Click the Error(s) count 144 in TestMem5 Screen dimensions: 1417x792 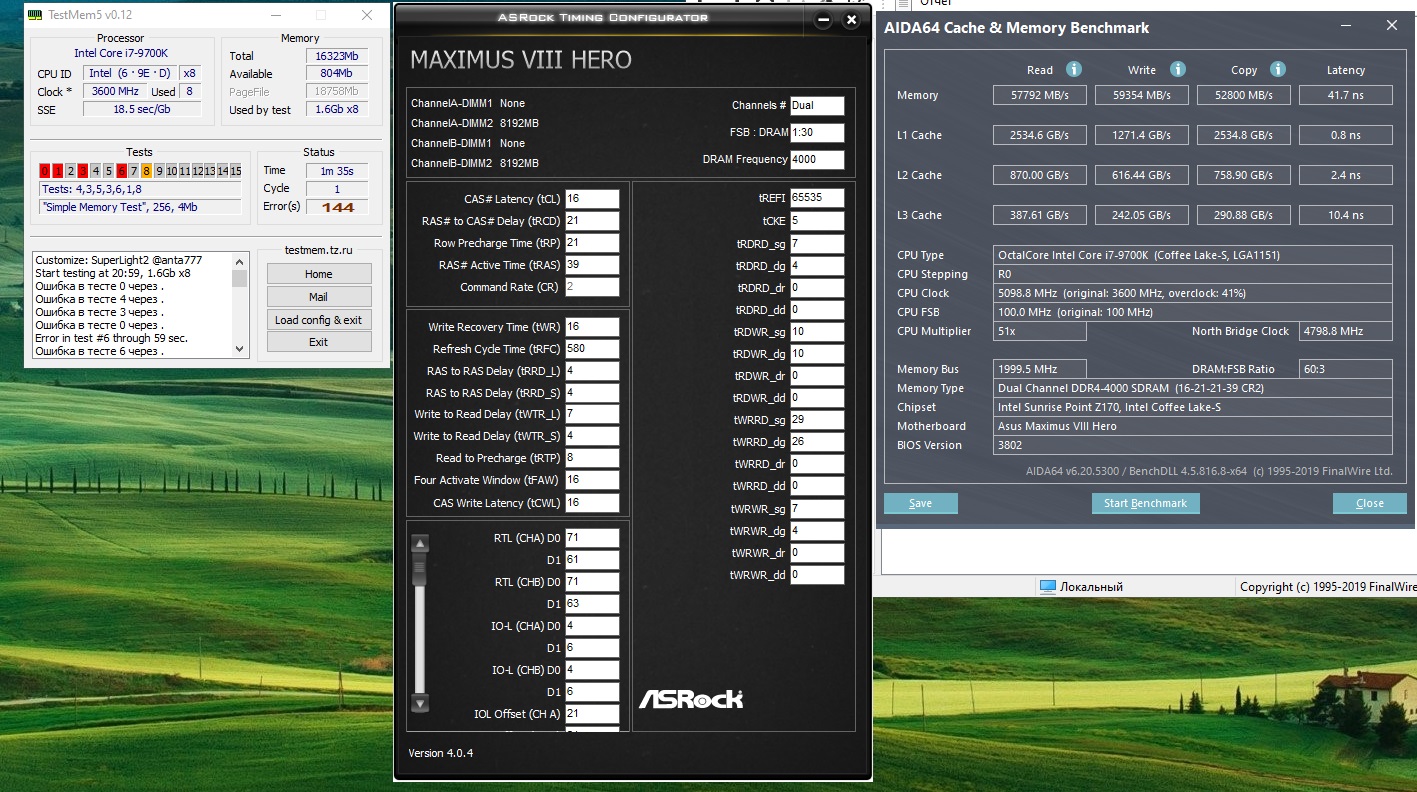pyautogui.click(x=337, y=207)
